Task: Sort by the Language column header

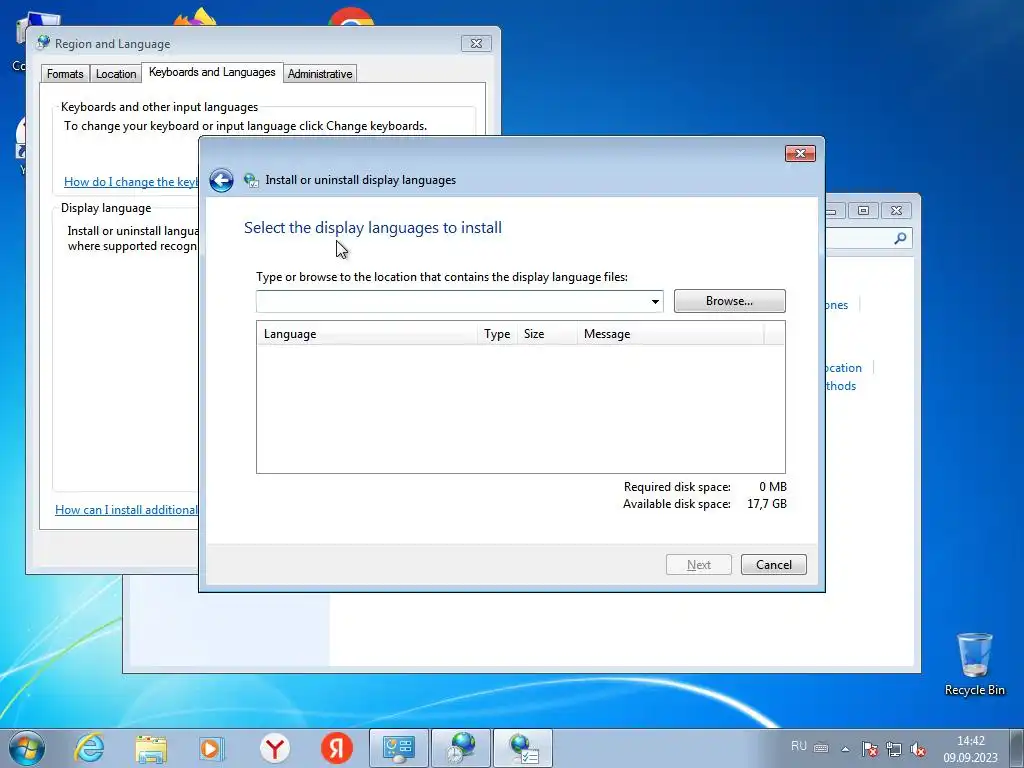Action: [x=366, y=334]
